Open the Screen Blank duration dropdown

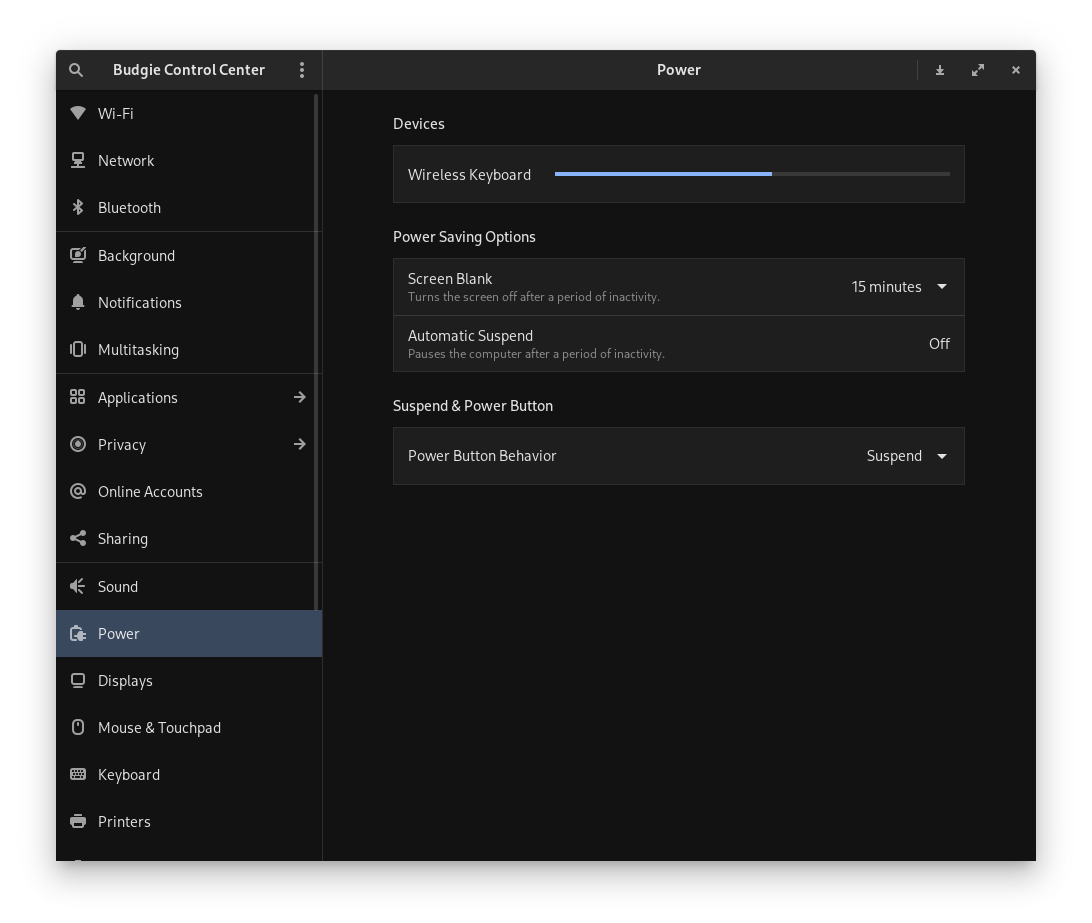pos(898,287)
